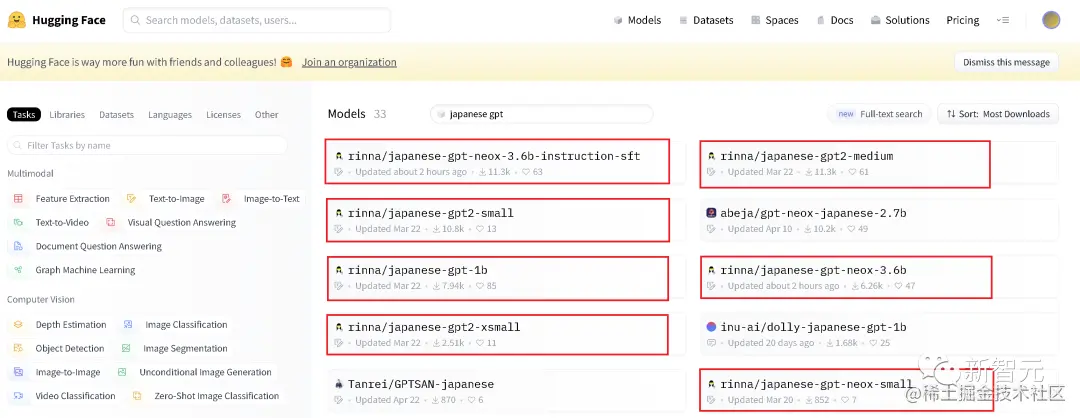The width and height of the screenshot is (1080, 418).
Task: Dismiss this message banner button
Action: pyautogui.click(x=1006, y=62)
